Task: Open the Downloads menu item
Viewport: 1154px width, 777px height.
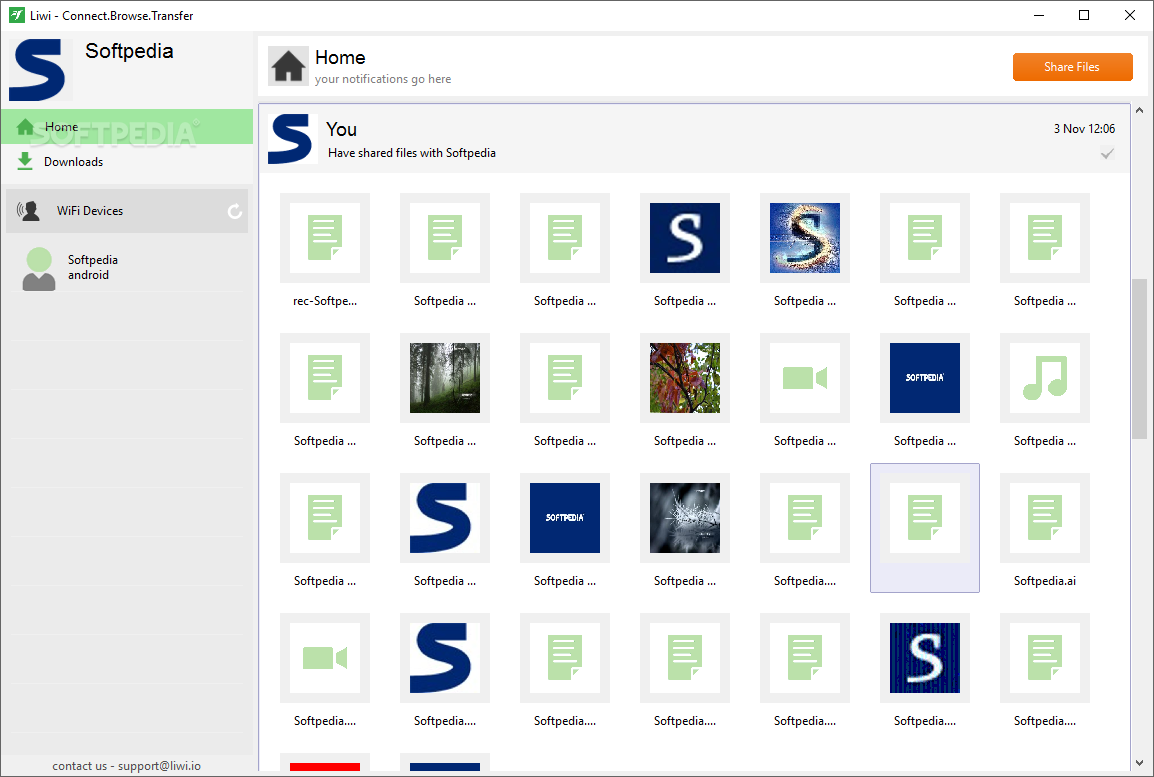Action: tap(127, 161)
